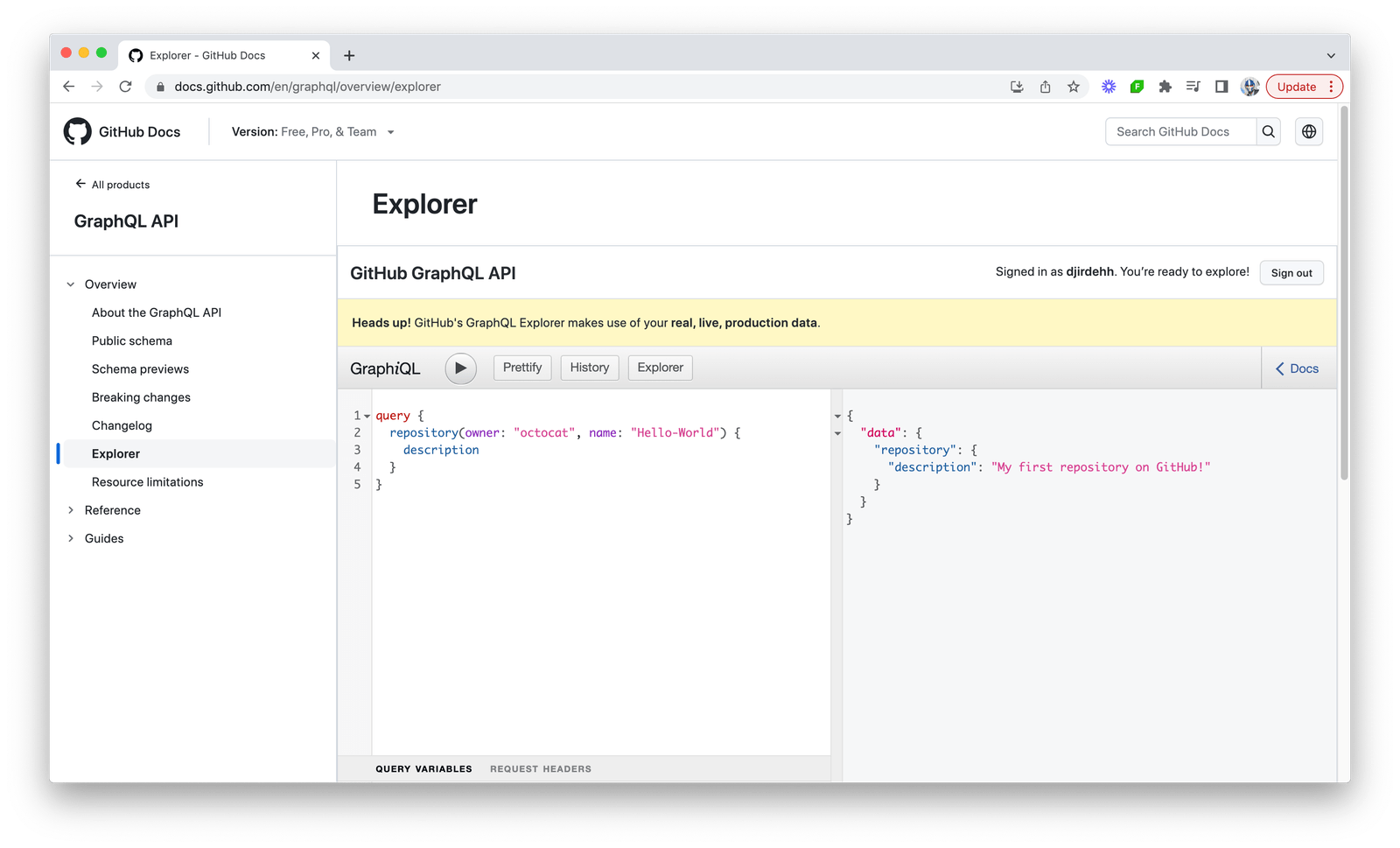Click the purple gear-shaped extension icon
The height and width of the screenshot is (848, 1400).
(x=1109, y=87)
